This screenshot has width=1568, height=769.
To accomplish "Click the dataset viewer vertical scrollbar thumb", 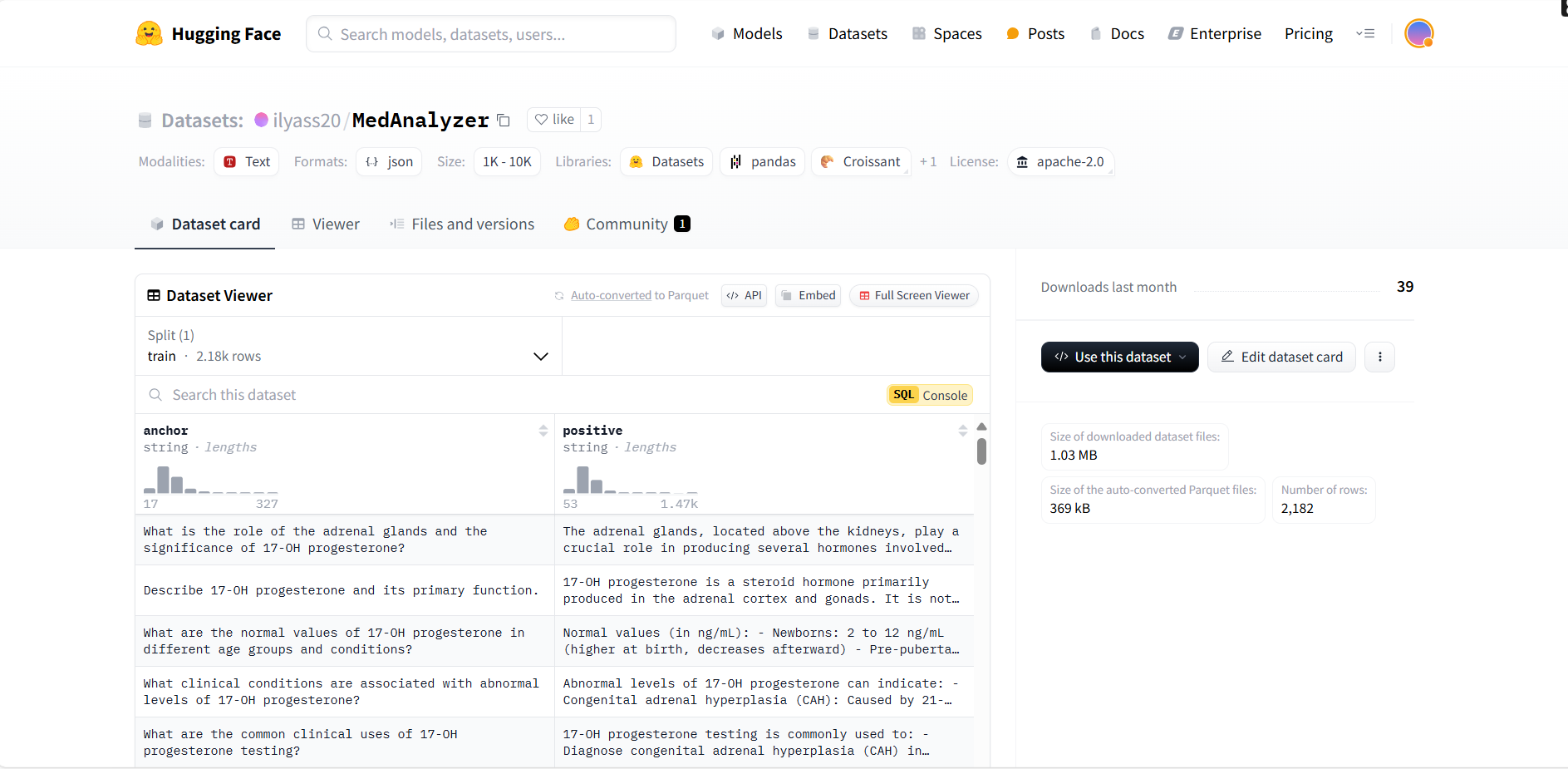I will click(981, 451).
